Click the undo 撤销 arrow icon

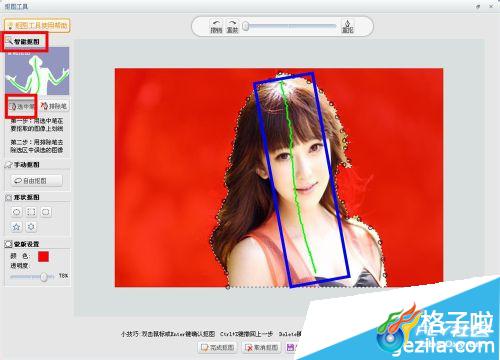pyautogui.click(x=216, y=23)
